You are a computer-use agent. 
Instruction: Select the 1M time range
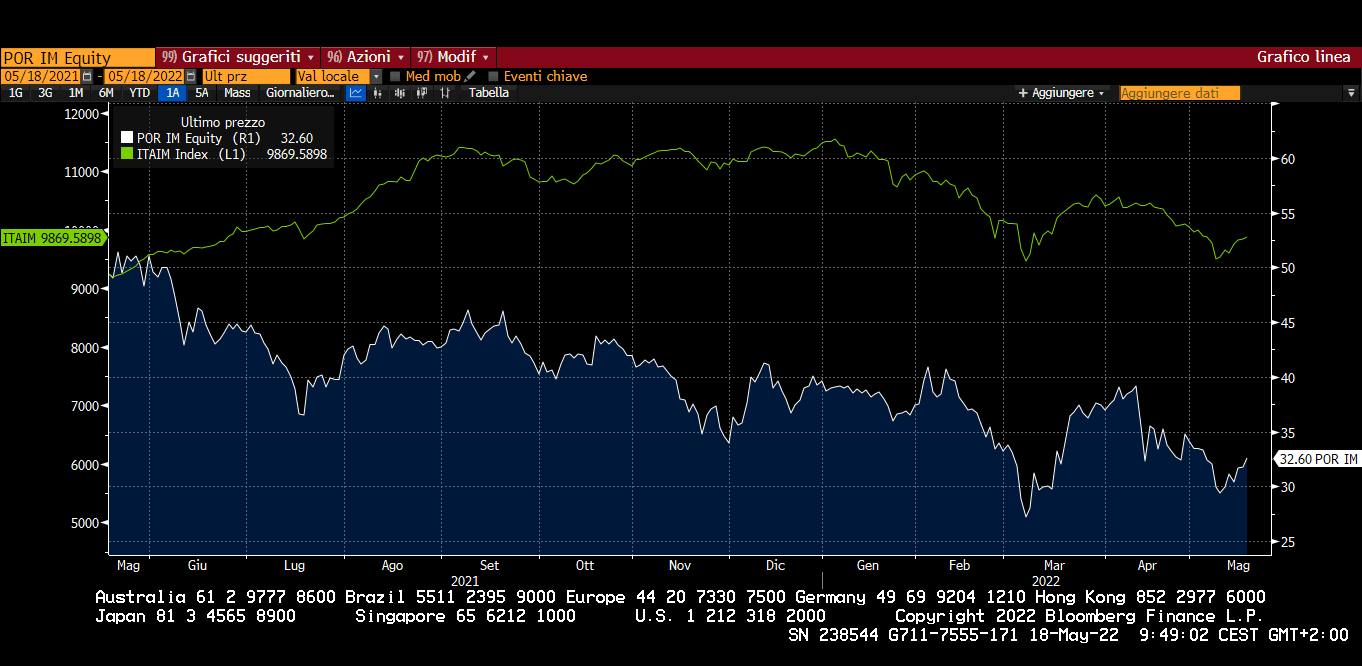click(x=76, y=93)
